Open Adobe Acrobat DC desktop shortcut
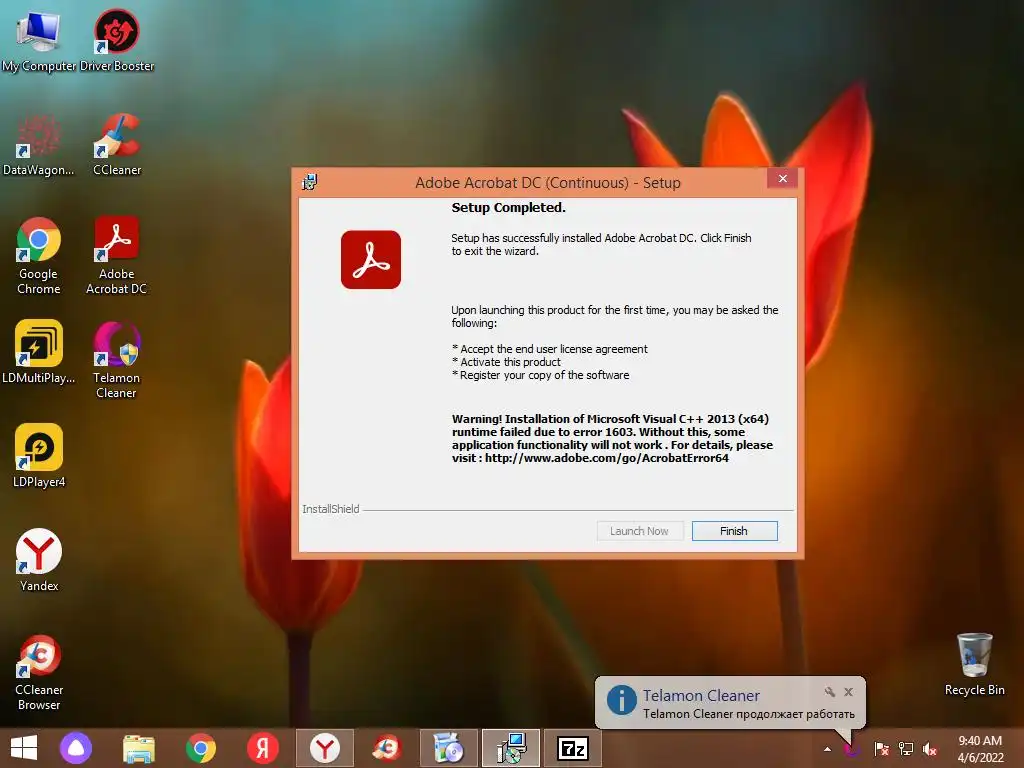 tap(116, 256)
